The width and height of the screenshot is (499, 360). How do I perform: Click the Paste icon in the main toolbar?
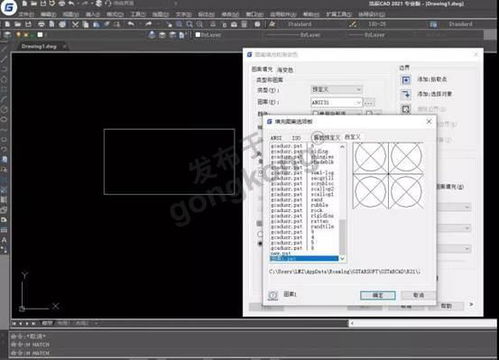click(96, 24)
